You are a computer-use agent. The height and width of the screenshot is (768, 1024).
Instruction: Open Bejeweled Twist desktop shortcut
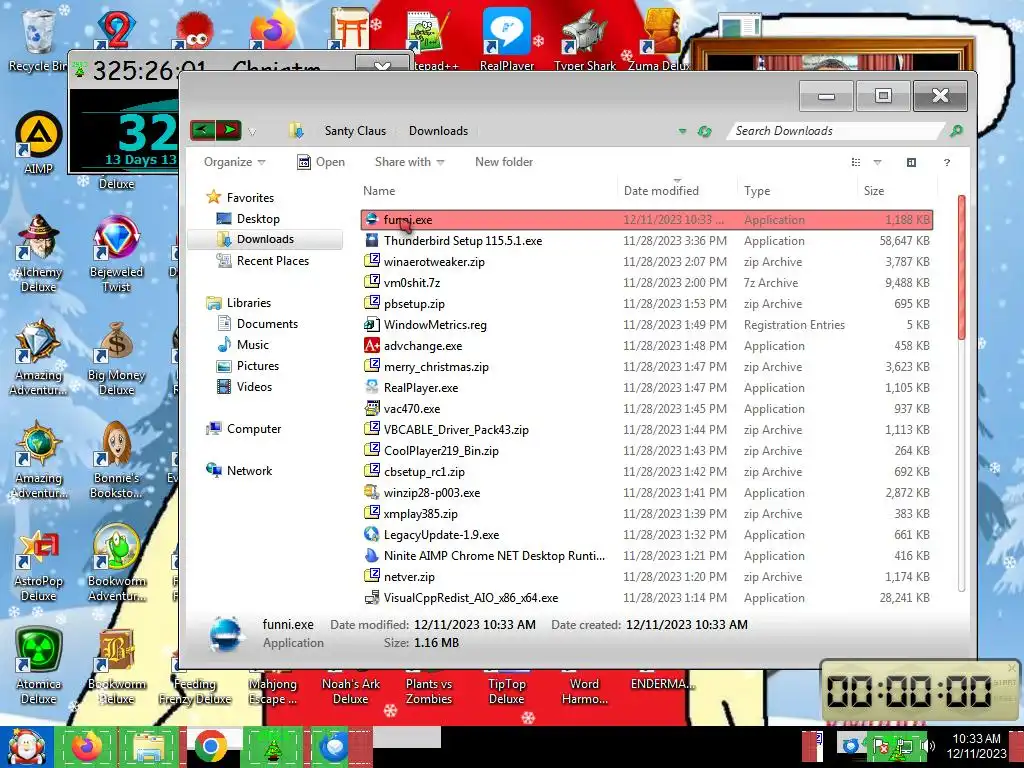[x=116, y=253]
